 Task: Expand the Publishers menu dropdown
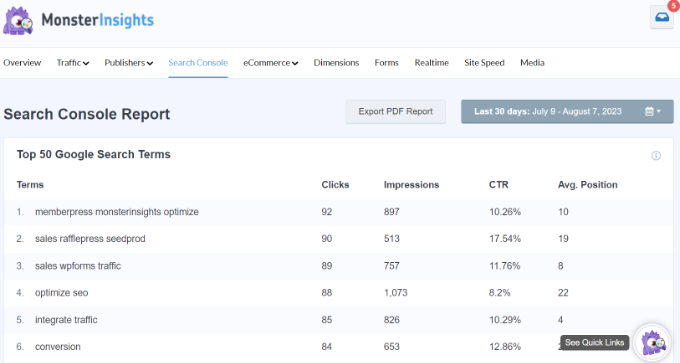(128, 63)
